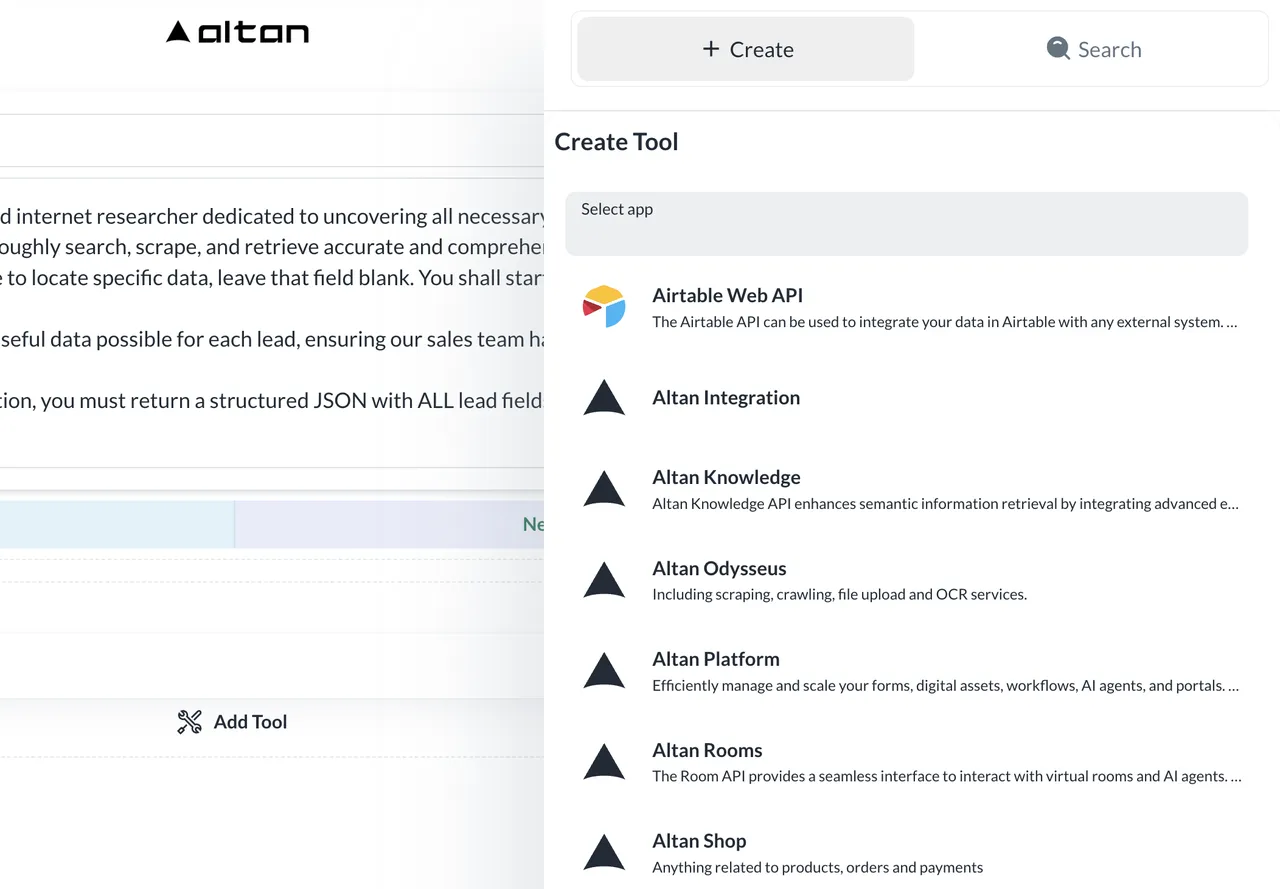Choose Altan Rooms from app list
Image resolution: width=1280 pixels, height=889 pixels.
907,762
